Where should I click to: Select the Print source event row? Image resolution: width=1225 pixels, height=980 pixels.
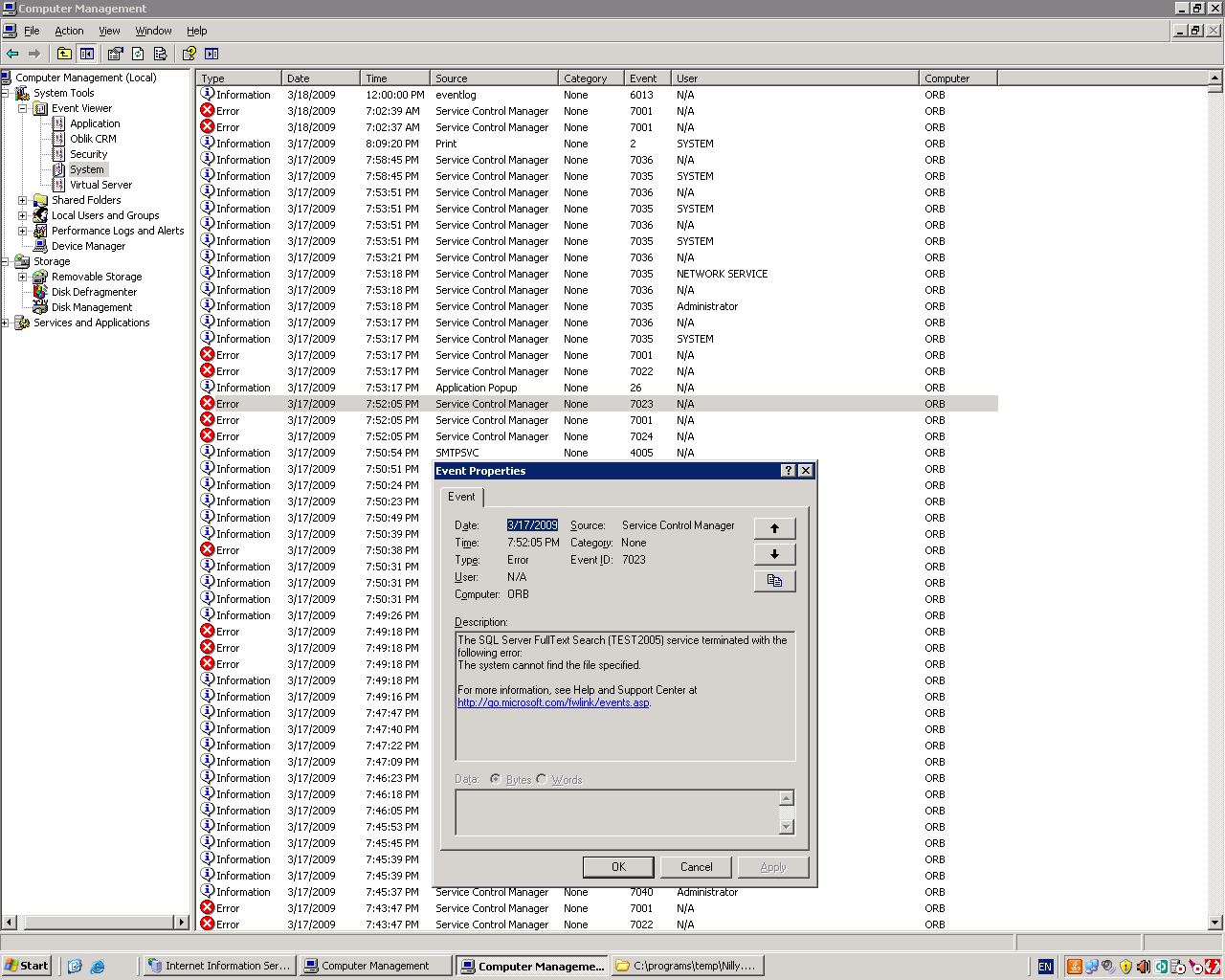pyautogui.click(x=598, y=144)
